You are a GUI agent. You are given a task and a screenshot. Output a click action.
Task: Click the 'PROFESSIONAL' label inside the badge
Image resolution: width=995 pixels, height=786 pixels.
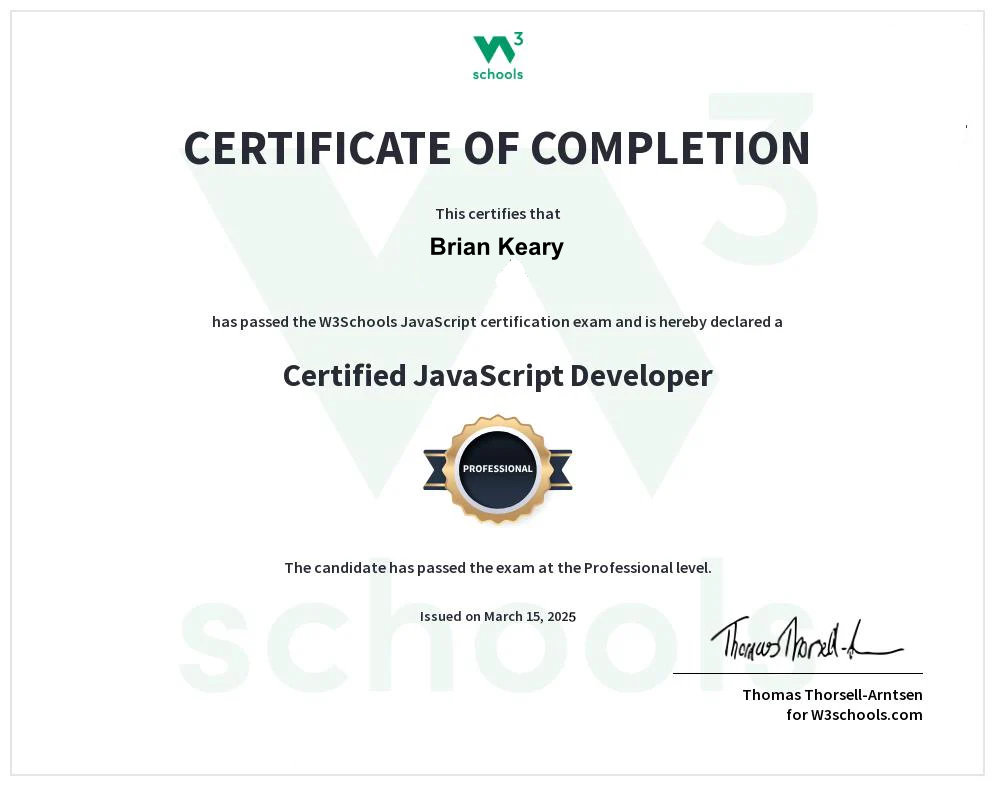[497, 468]
